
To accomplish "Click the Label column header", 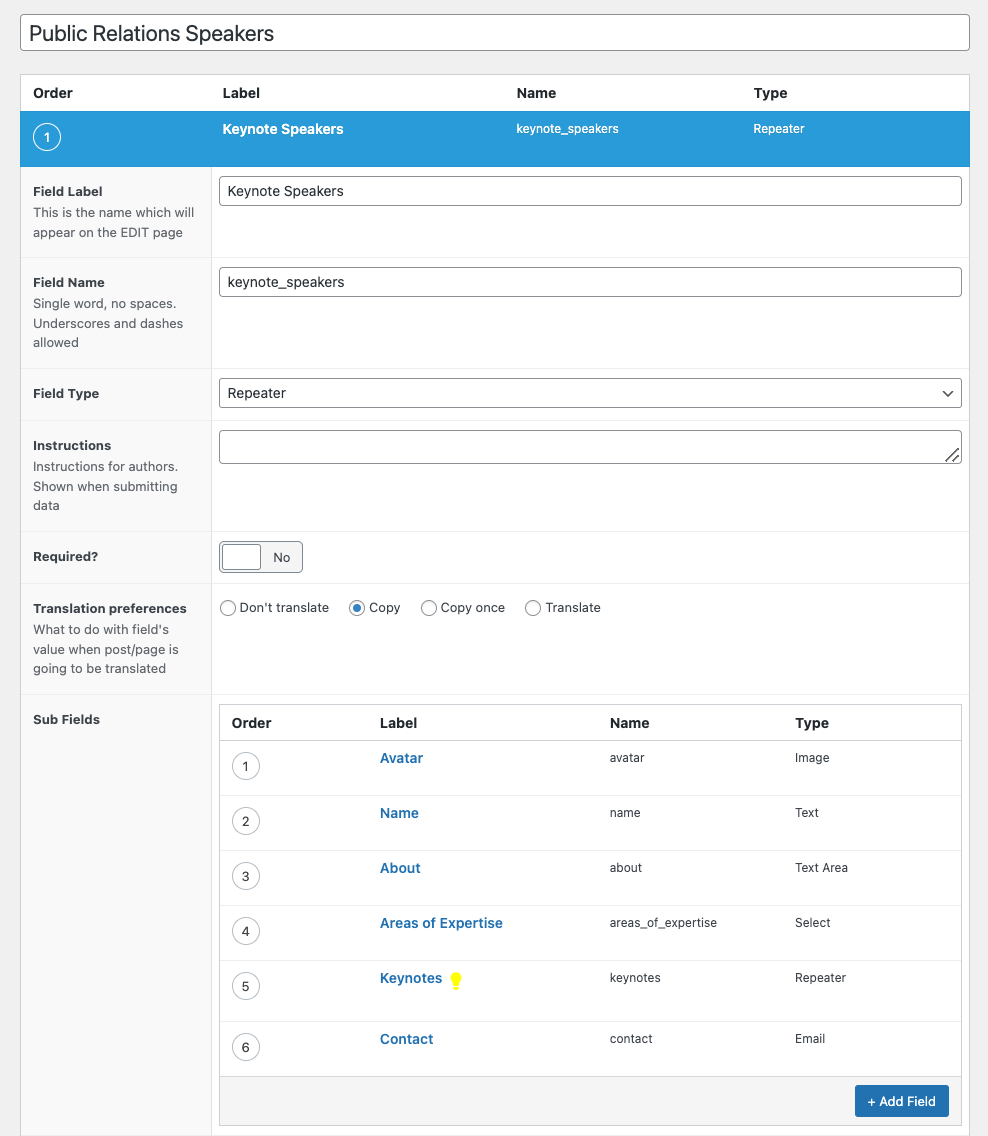I will pyautogui.click(x=241, y=93).
